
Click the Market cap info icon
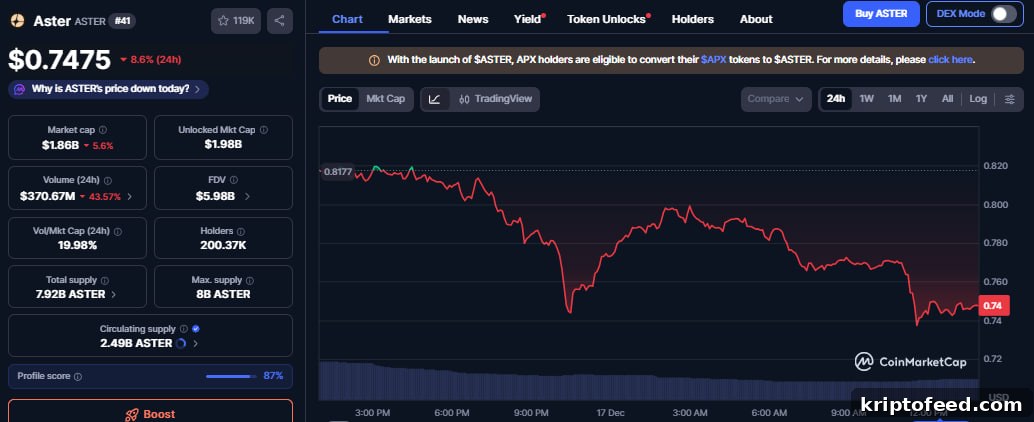click(x=103, y=131)
